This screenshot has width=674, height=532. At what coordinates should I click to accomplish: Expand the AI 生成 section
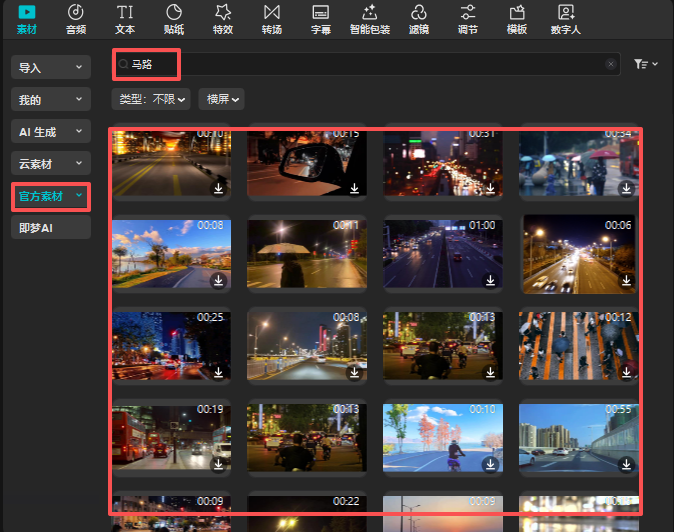tap(51, 131)
